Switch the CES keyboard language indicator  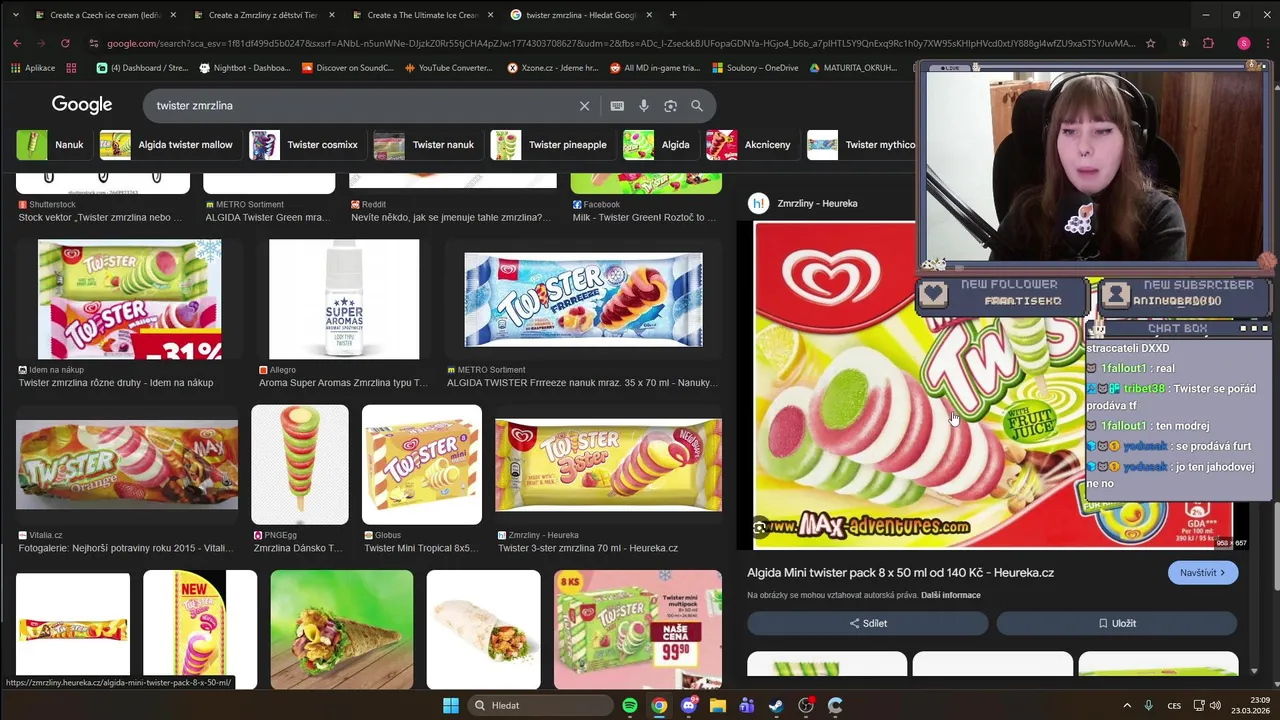[x=1175, y=705]
